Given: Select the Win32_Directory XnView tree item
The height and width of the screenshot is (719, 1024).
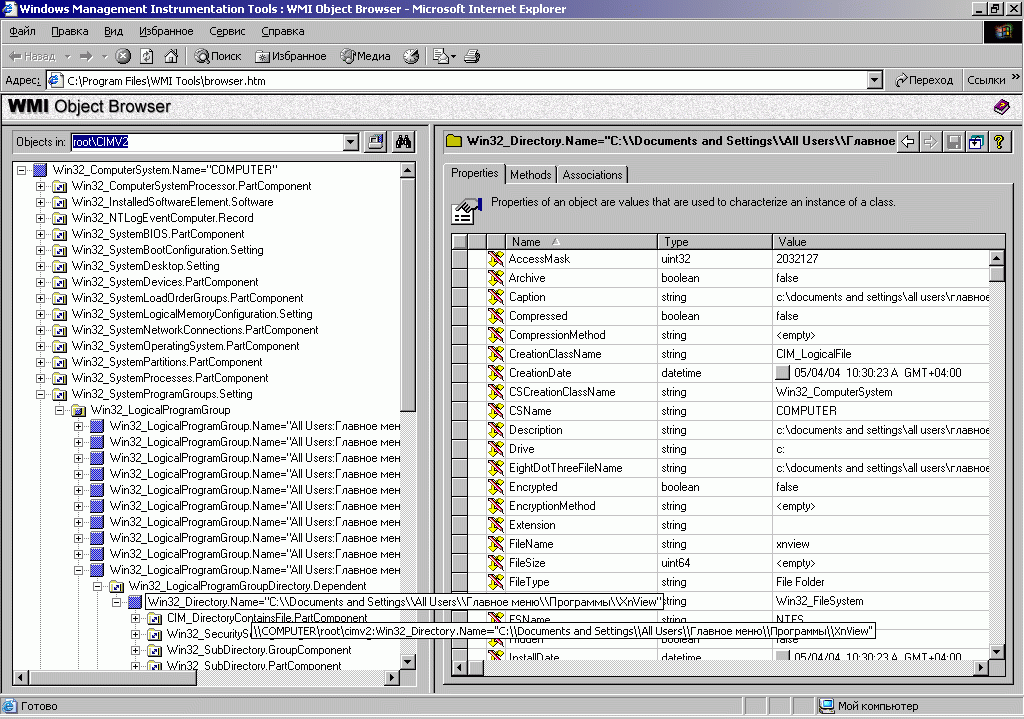Looking at the screenshot, I should coord(405,601).
